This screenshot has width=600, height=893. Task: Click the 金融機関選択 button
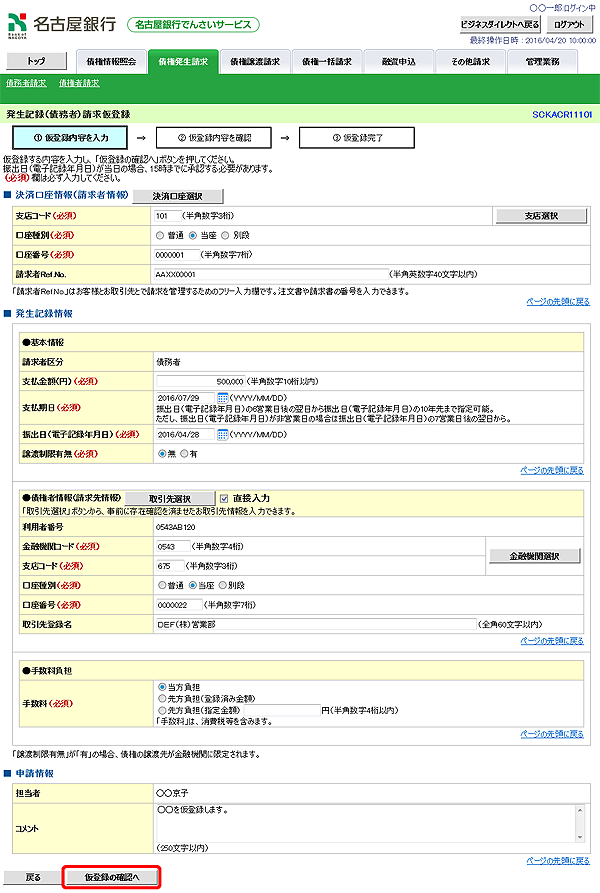click(535, 556)
